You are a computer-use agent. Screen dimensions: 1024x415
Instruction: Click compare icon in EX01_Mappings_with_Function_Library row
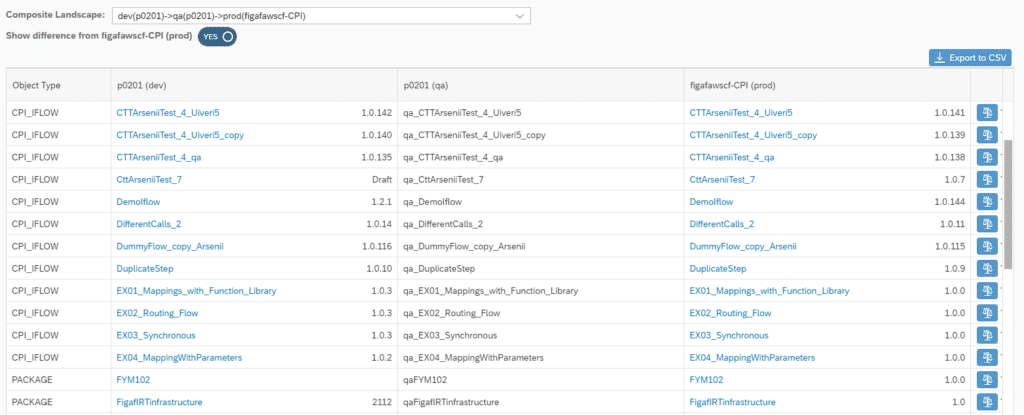pyautogui.click(x=987, y=291)
